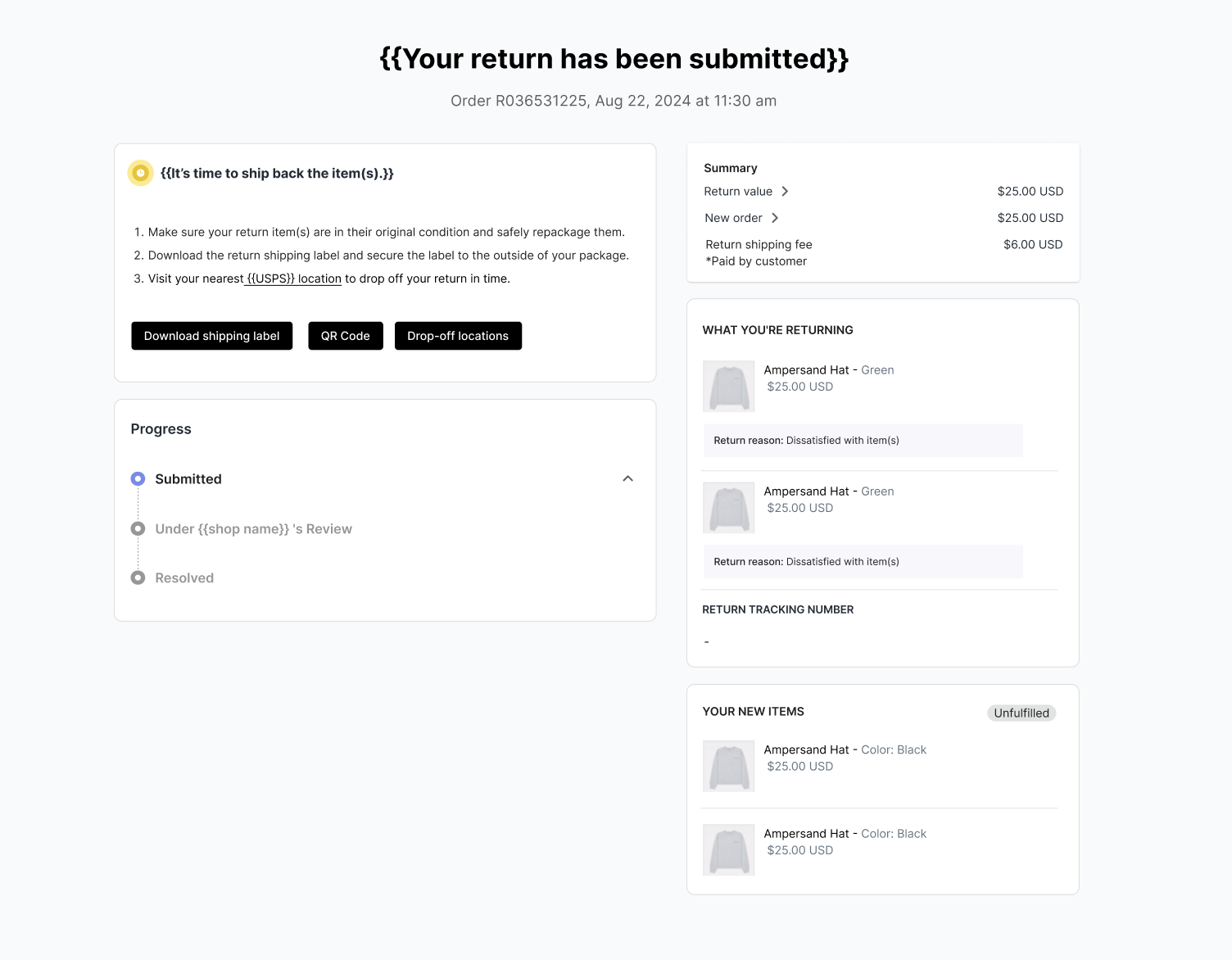Expand the New order summary row

click(774, 218)
